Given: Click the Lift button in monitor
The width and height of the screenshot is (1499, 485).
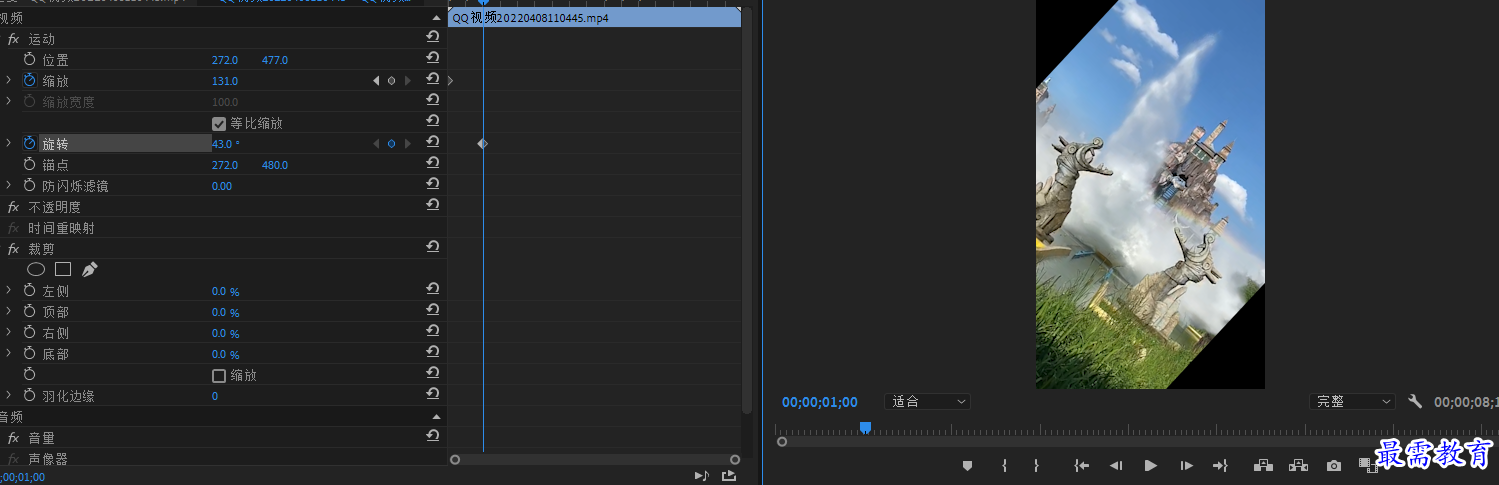Looking at the screenshot, I should tap(1263, 466).
